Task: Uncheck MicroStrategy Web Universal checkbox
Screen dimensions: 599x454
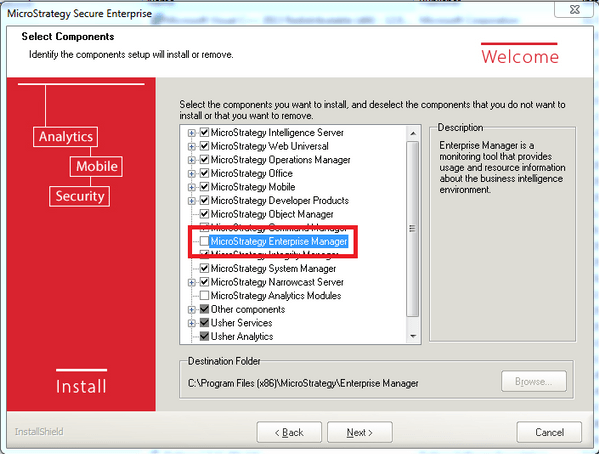Action: click(204, 146)
